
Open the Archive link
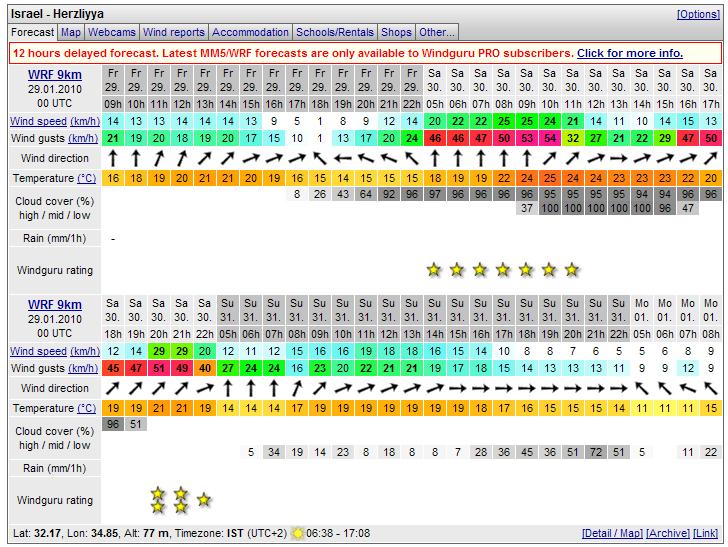click(668, 533)
